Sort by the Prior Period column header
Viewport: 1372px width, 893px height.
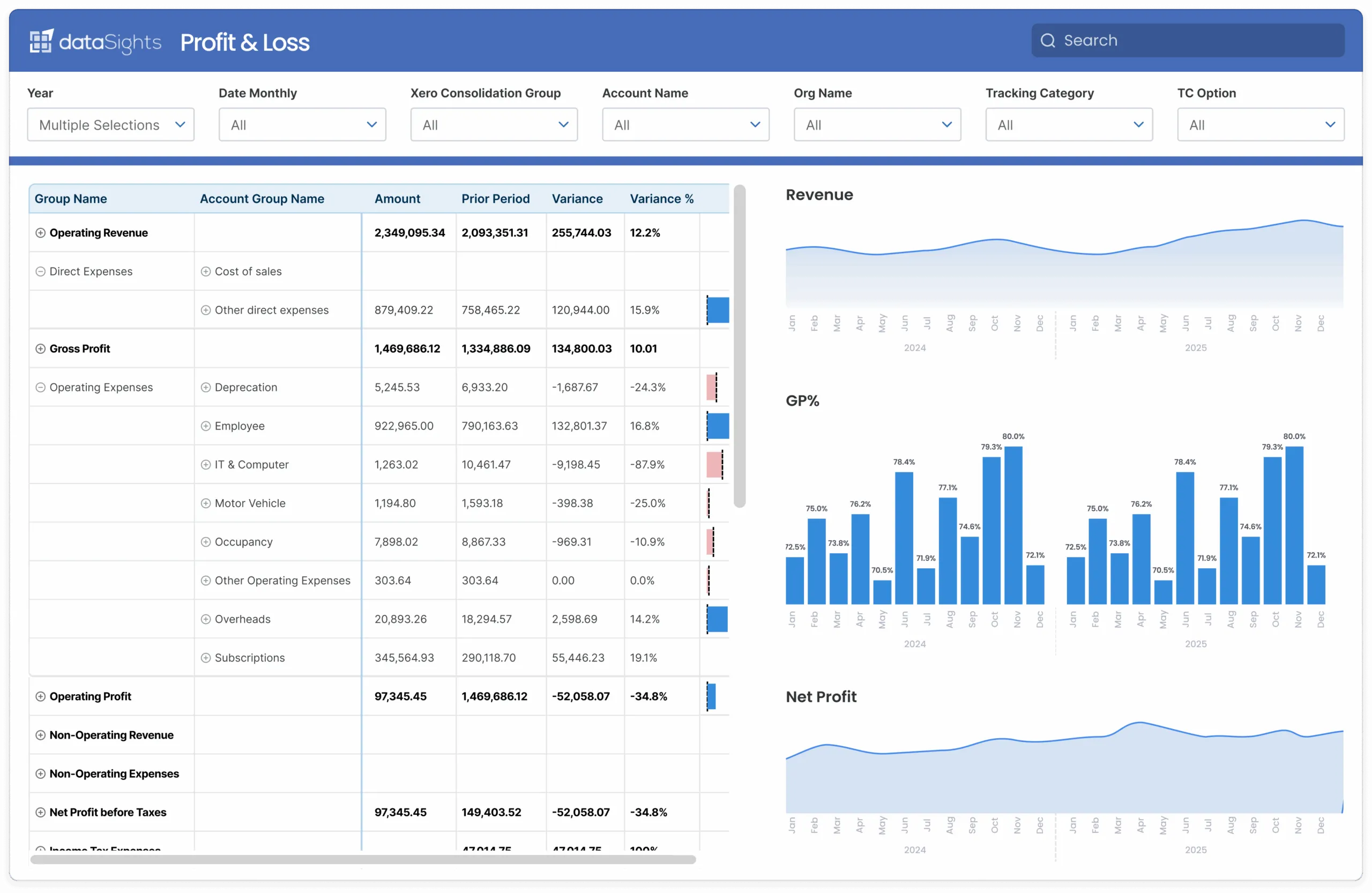coord(495,199)
